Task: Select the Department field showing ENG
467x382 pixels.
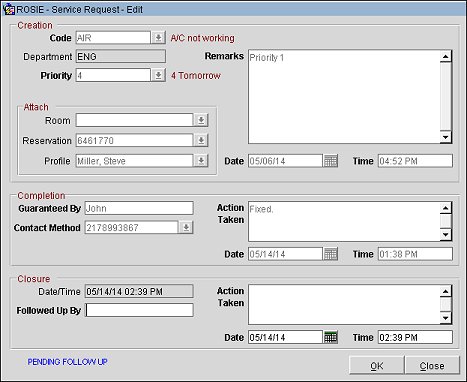Action: click(x=121, y=56)
